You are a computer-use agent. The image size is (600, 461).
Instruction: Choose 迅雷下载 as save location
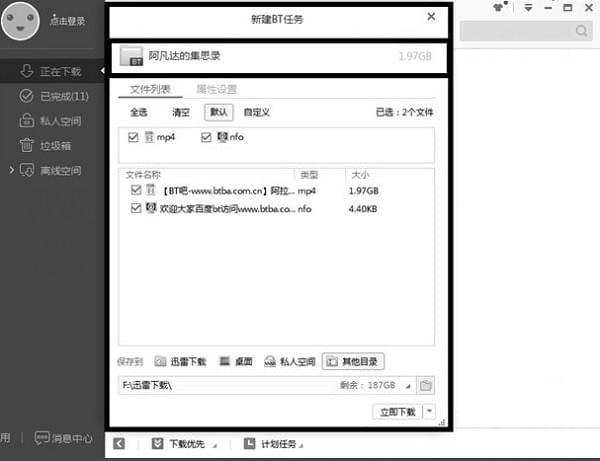[x=180, y=362]
